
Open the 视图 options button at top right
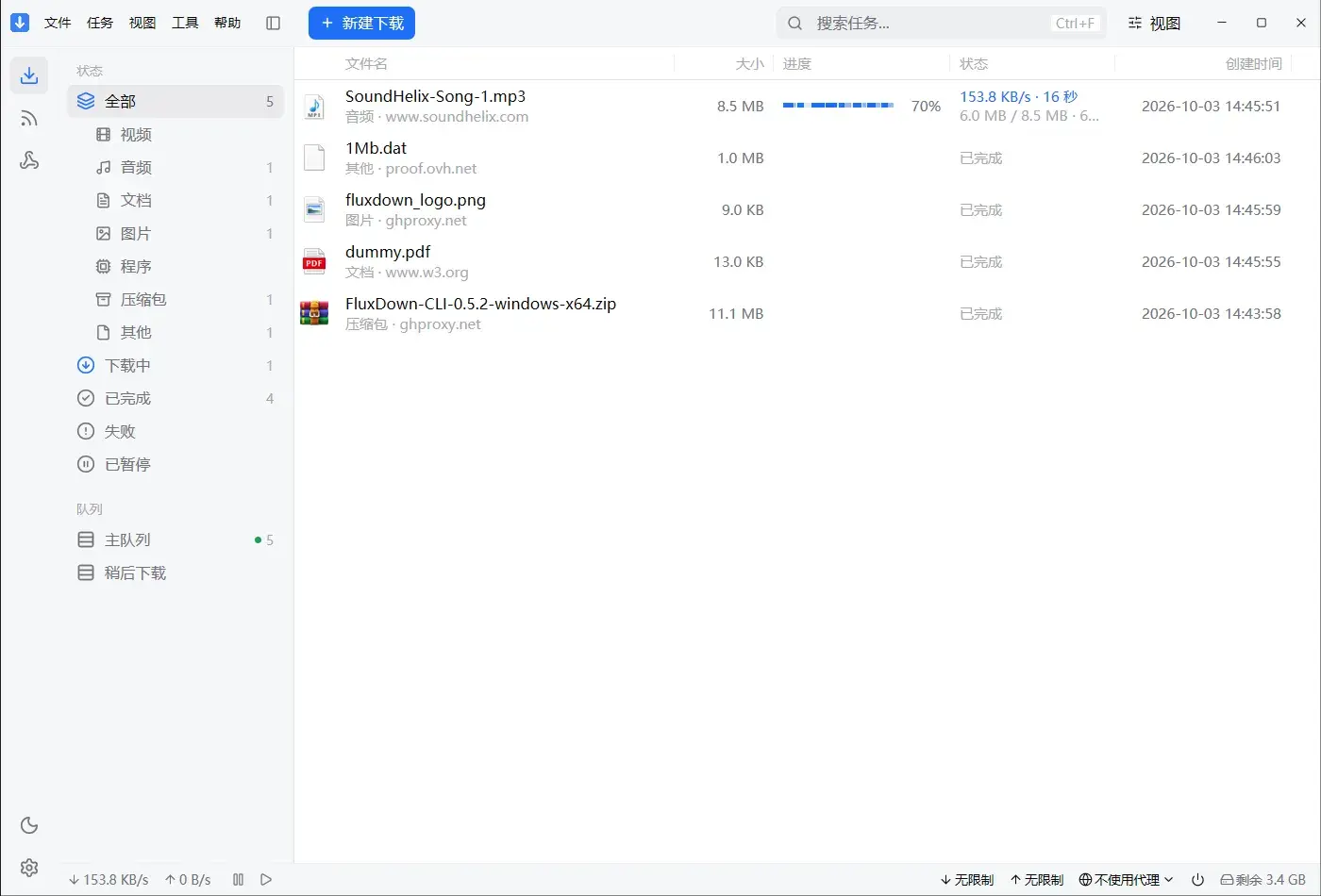coord(1154,23)
